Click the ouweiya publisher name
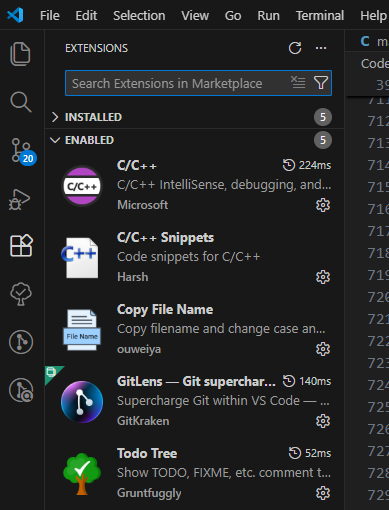The height and width of the screenshot is (510, 389). click(139, 349)
